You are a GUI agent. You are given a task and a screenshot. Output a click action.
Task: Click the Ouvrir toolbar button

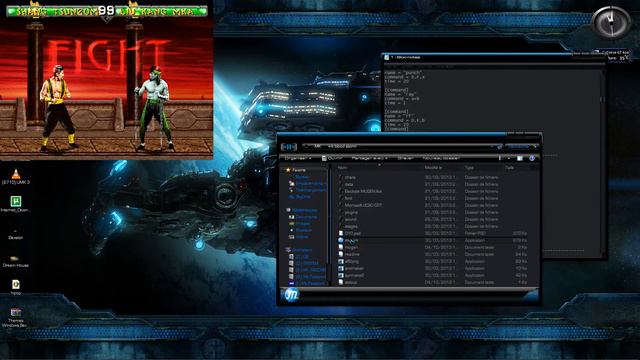click(332, 158)
